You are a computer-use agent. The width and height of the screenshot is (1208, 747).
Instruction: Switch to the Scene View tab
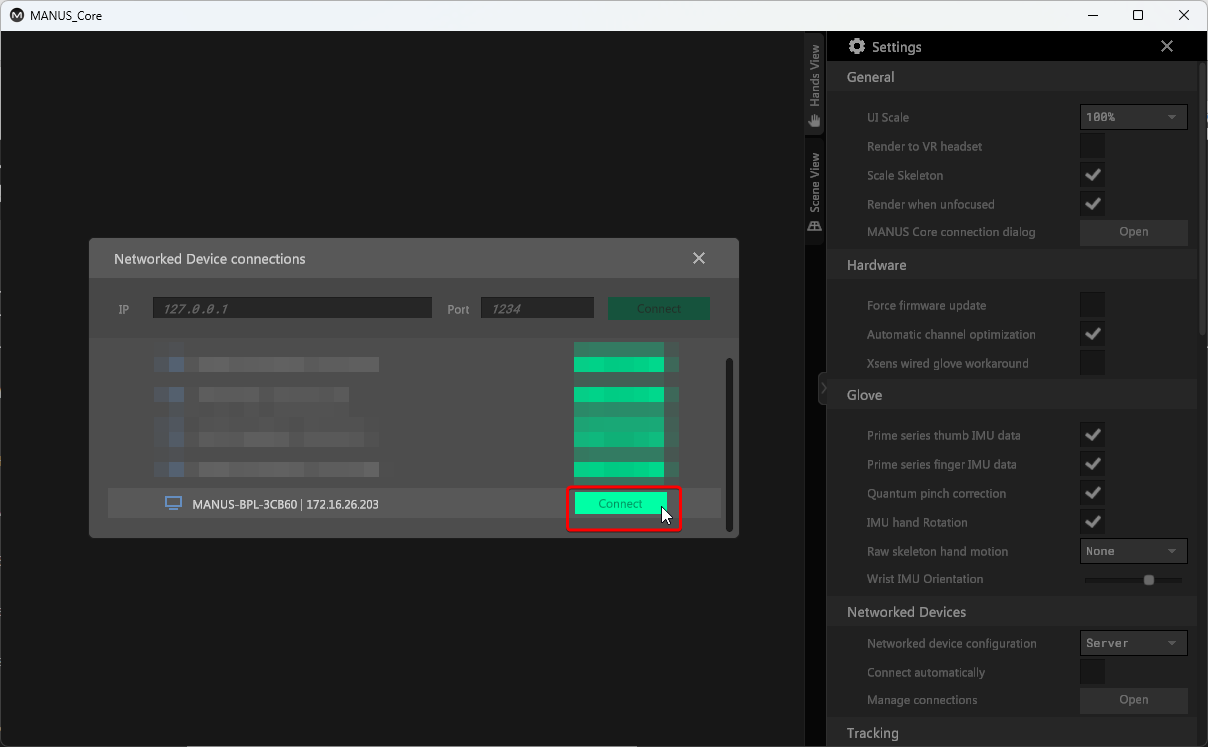point(815,183)
